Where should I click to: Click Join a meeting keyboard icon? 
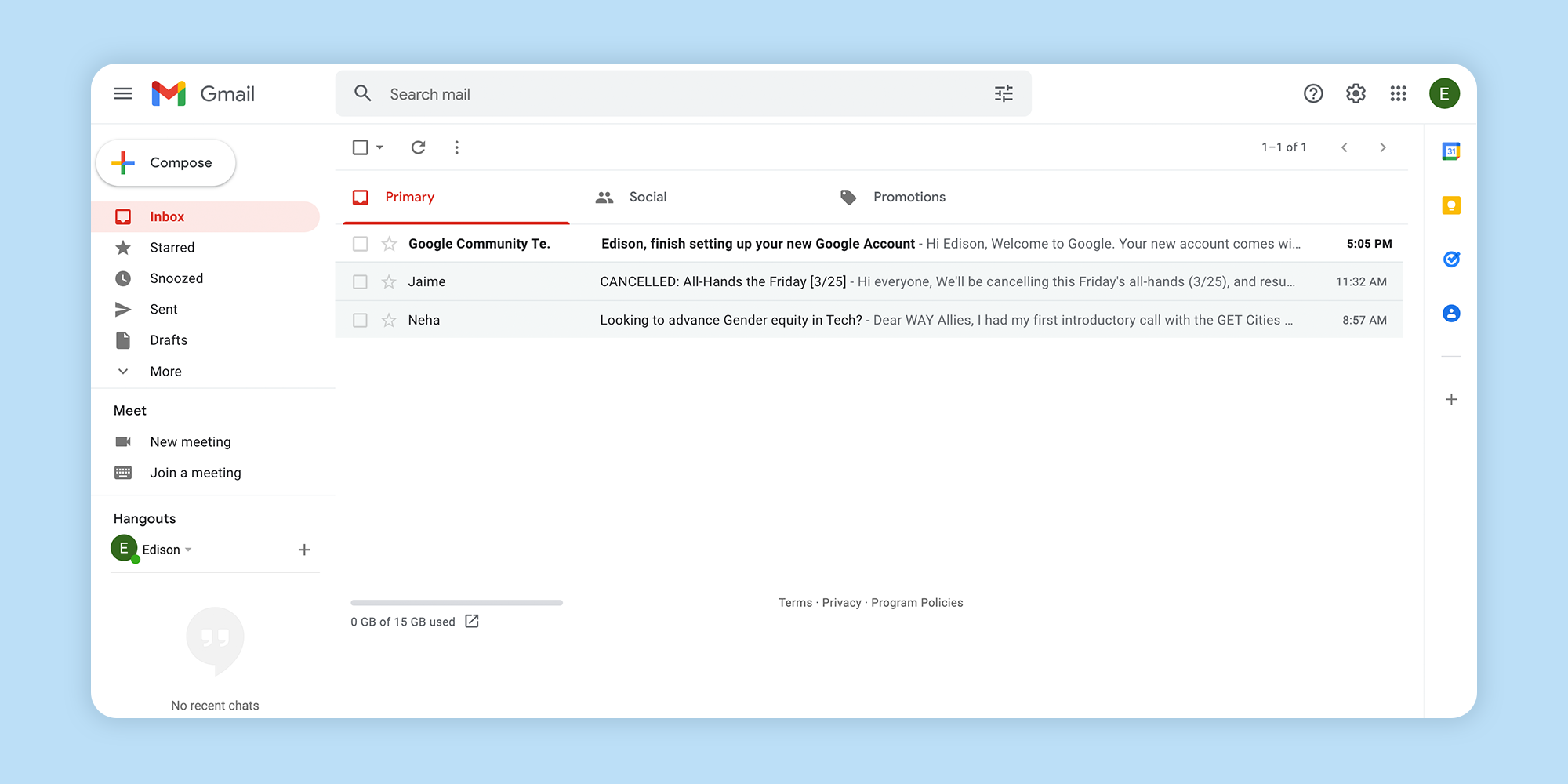[x=123, y=473]
